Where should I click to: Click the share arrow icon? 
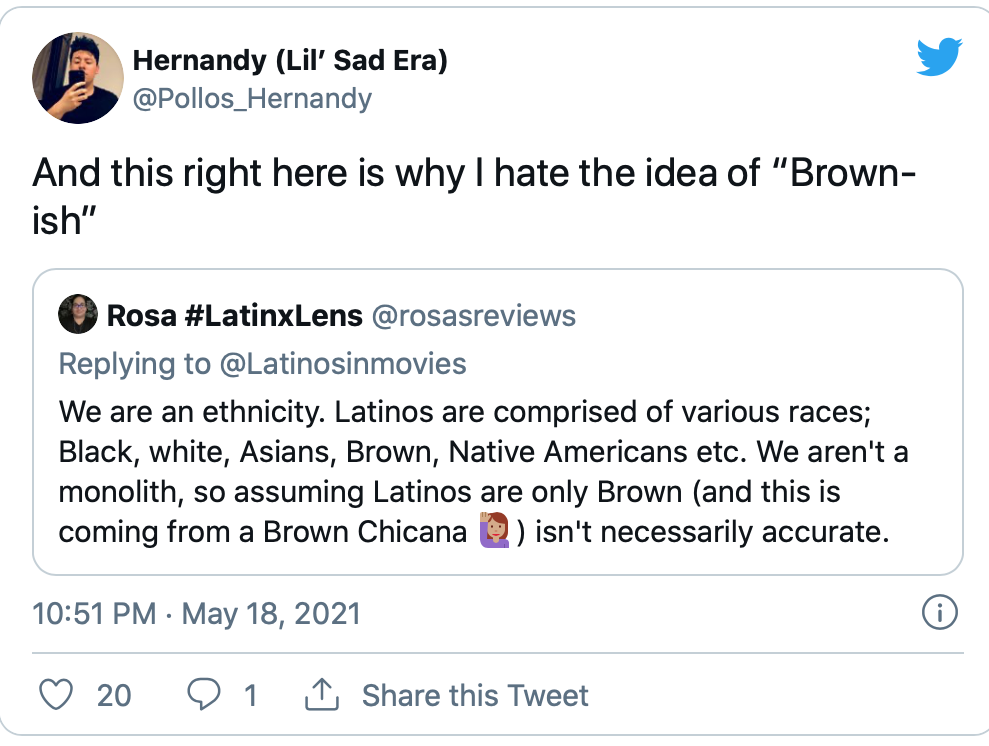pos(322,695)
